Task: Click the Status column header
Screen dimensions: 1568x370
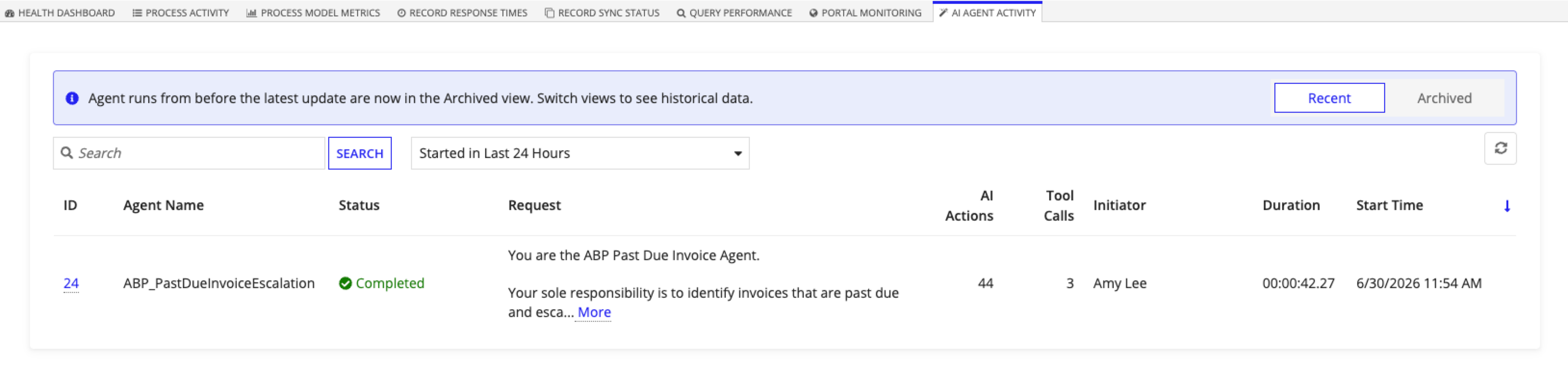Action: click(359, 205)
